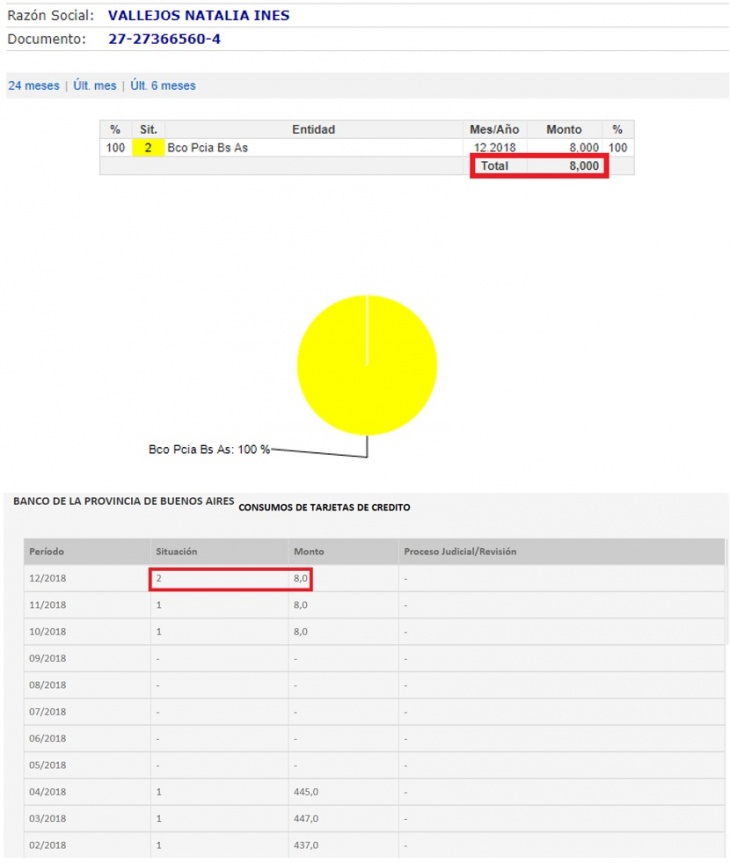
Task: Click the upper table's Monto header
Action: (x=564, y=129)
